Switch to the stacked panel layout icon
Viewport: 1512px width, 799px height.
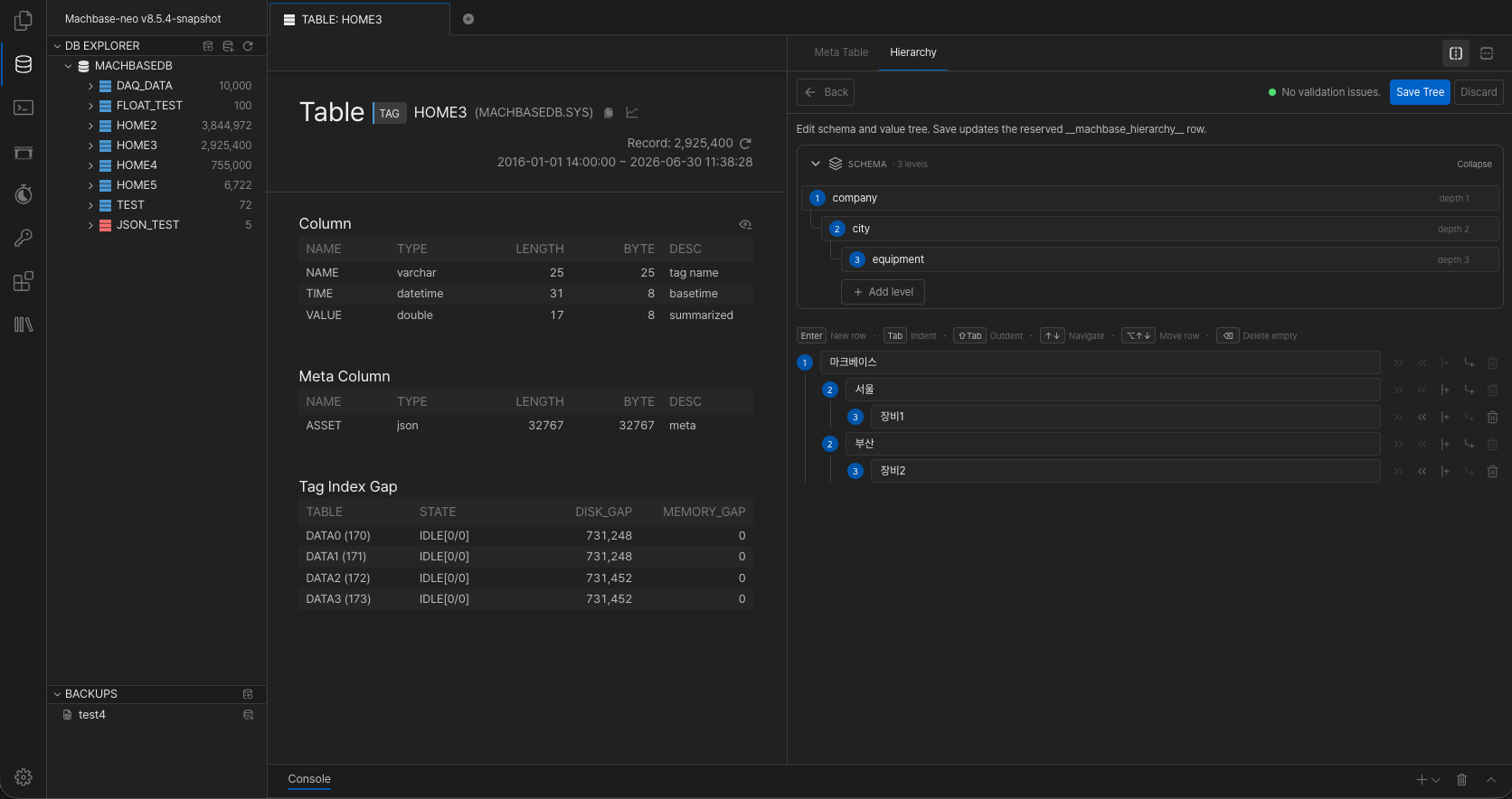1487,53
